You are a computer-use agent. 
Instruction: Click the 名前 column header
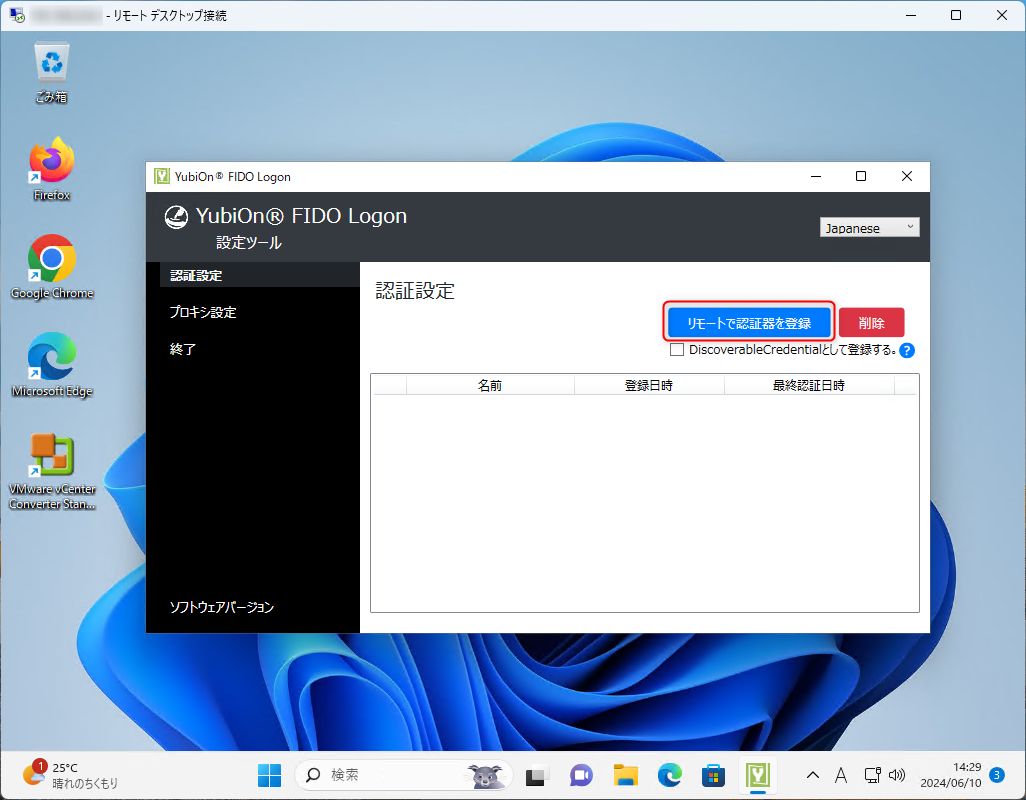pyautogui.click(x=490, y=385)
